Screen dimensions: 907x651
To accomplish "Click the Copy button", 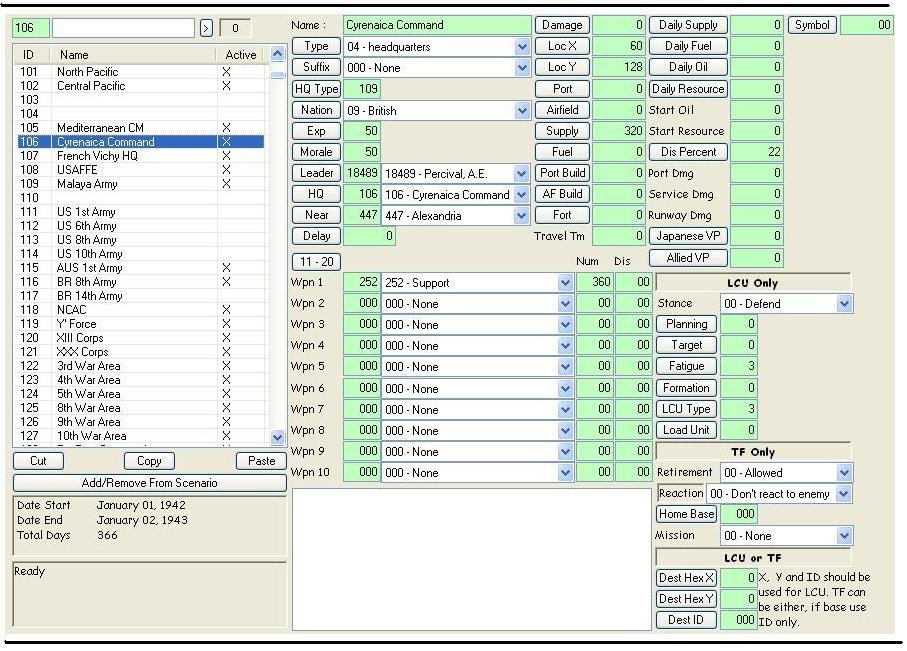I will pos(149,461).
